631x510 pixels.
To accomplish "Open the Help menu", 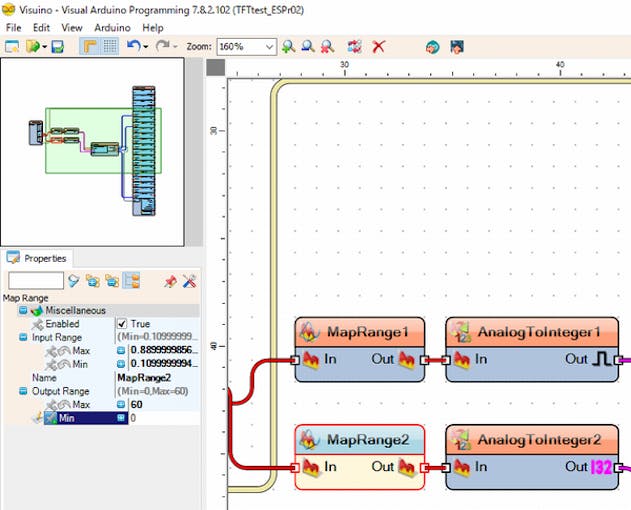I will (x=153, y=28).
